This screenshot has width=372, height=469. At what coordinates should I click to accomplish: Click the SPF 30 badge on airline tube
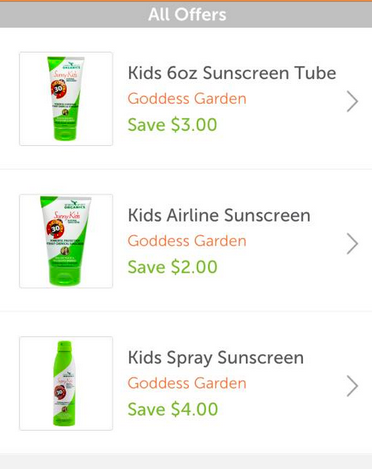(55, 229)
